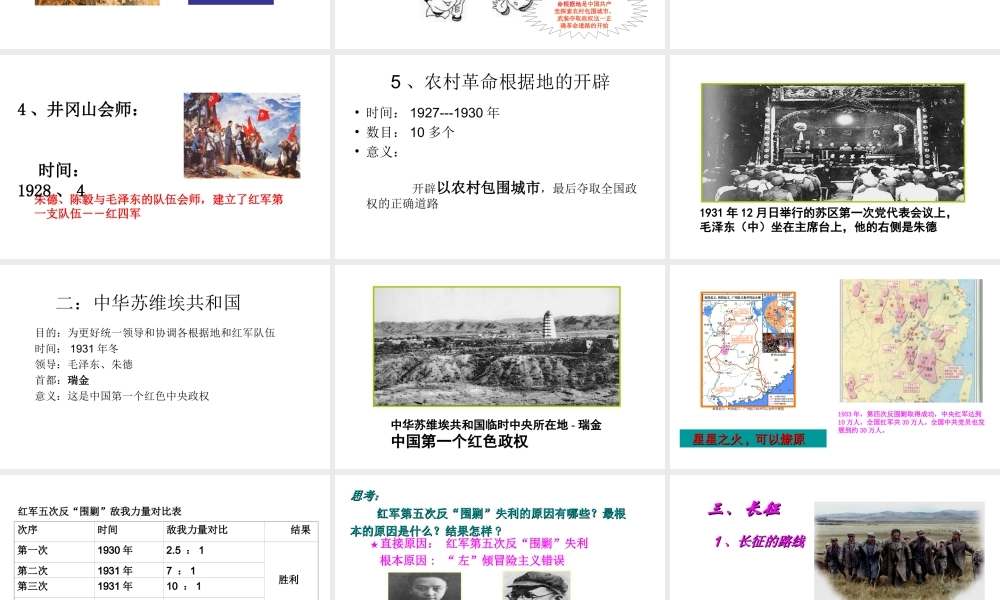The image size is (1000, 600).
Task: Click line 直接原因: 红军第五次反"围剿"失利
Action: 479,543
